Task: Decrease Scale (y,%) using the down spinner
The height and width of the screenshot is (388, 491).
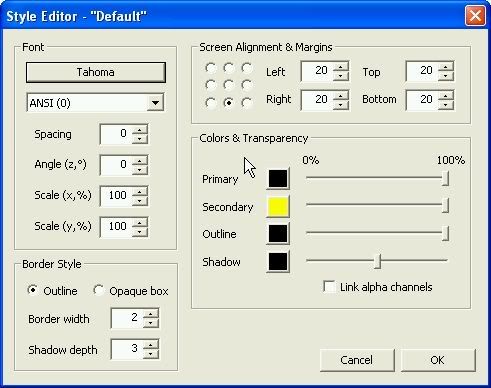Action: point(140,232)
